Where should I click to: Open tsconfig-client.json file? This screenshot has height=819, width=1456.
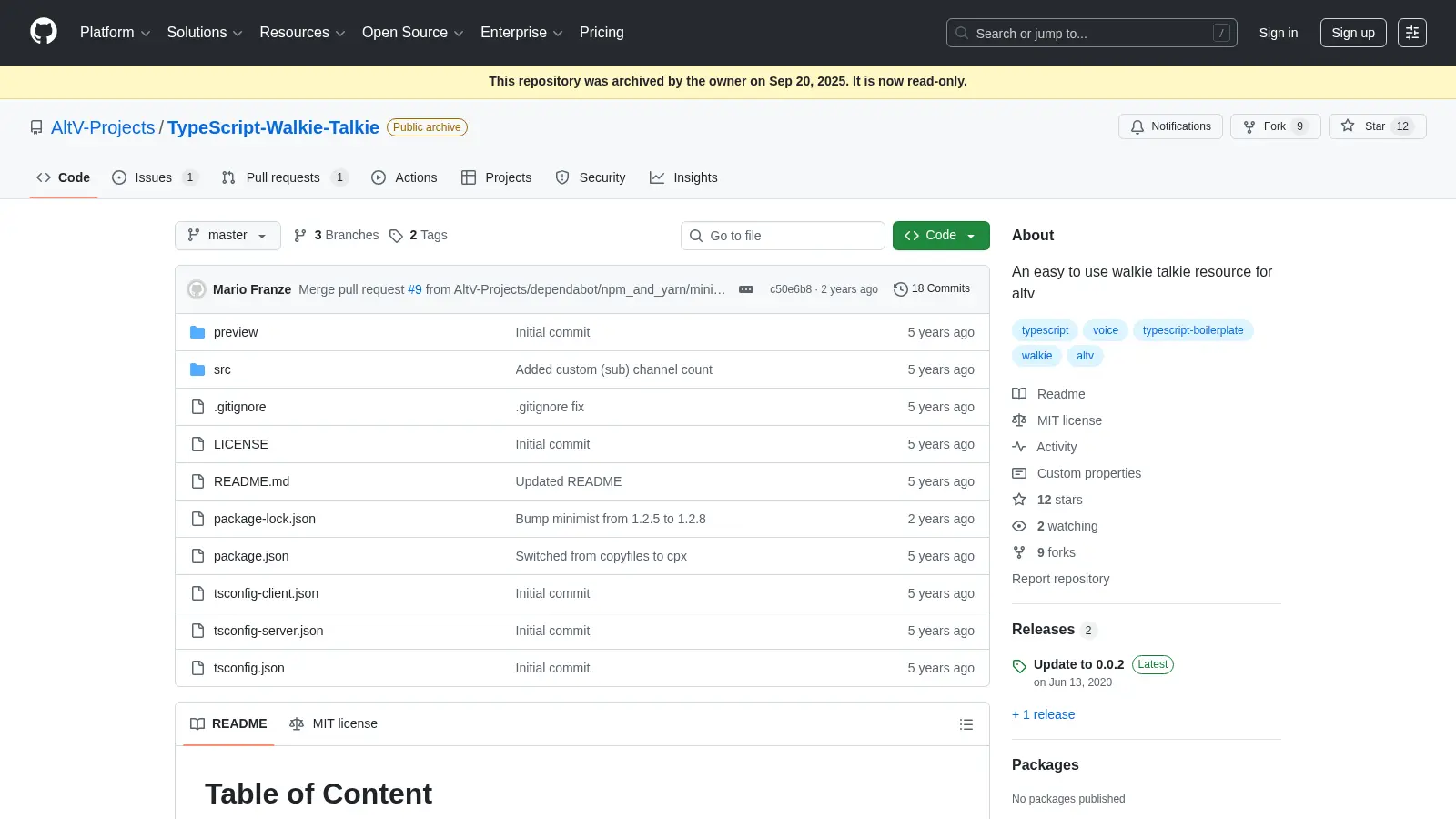pos(266,593)
